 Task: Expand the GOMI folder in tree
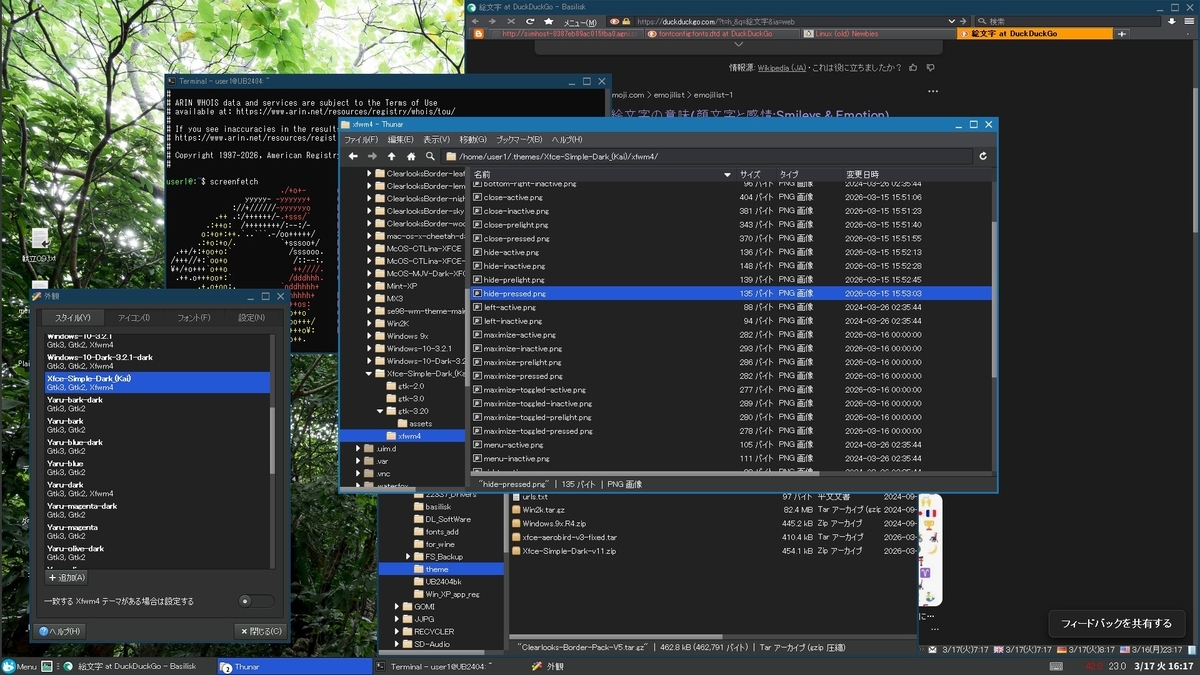coord(396,607)
